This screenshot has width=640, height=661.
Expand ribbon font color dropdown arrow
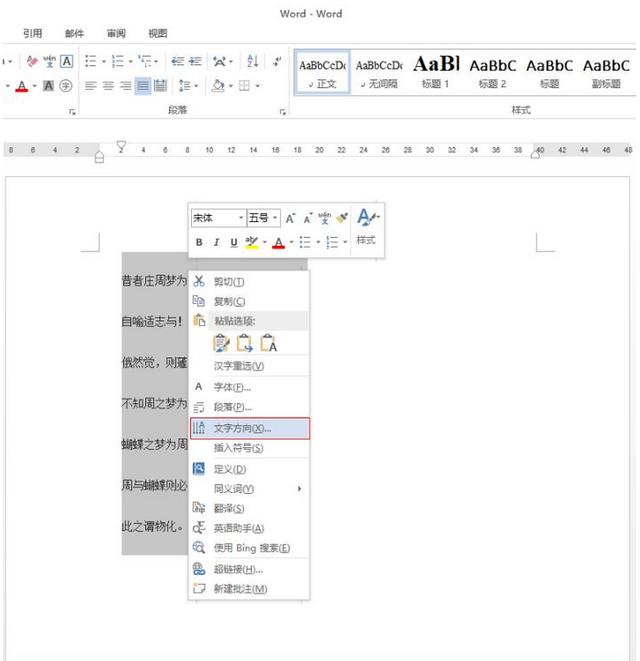pos(34,86)
